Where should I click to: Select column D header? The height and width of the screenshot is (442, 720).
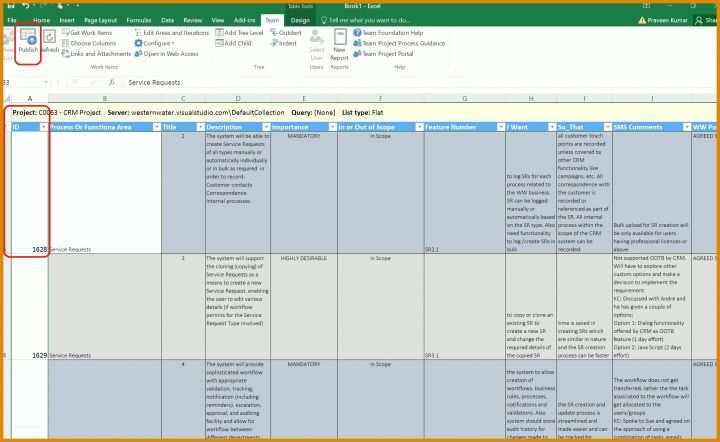(x=238, y=98)
